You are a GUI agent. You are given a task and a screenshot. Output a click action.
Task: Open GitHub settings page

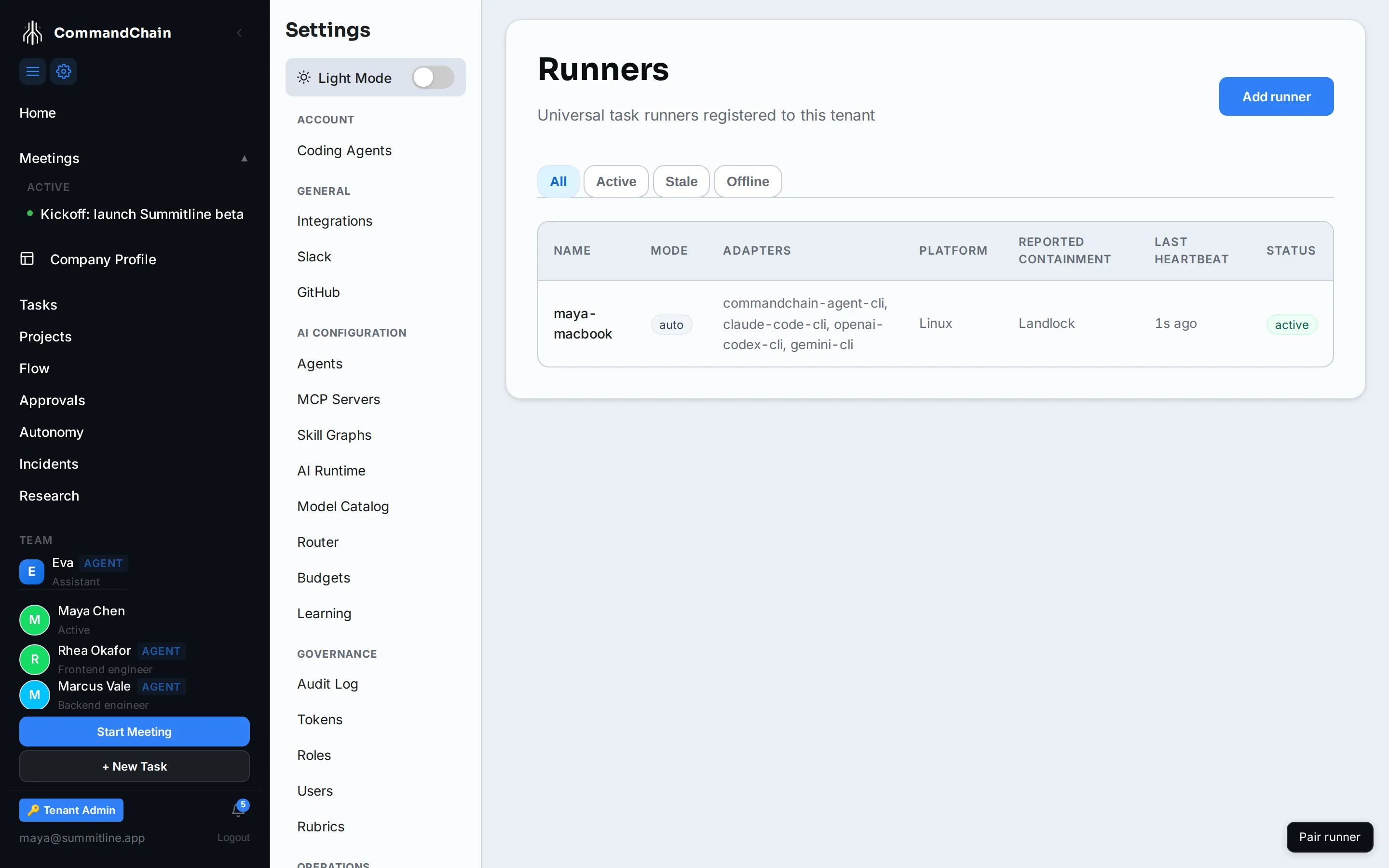[318, 292]
